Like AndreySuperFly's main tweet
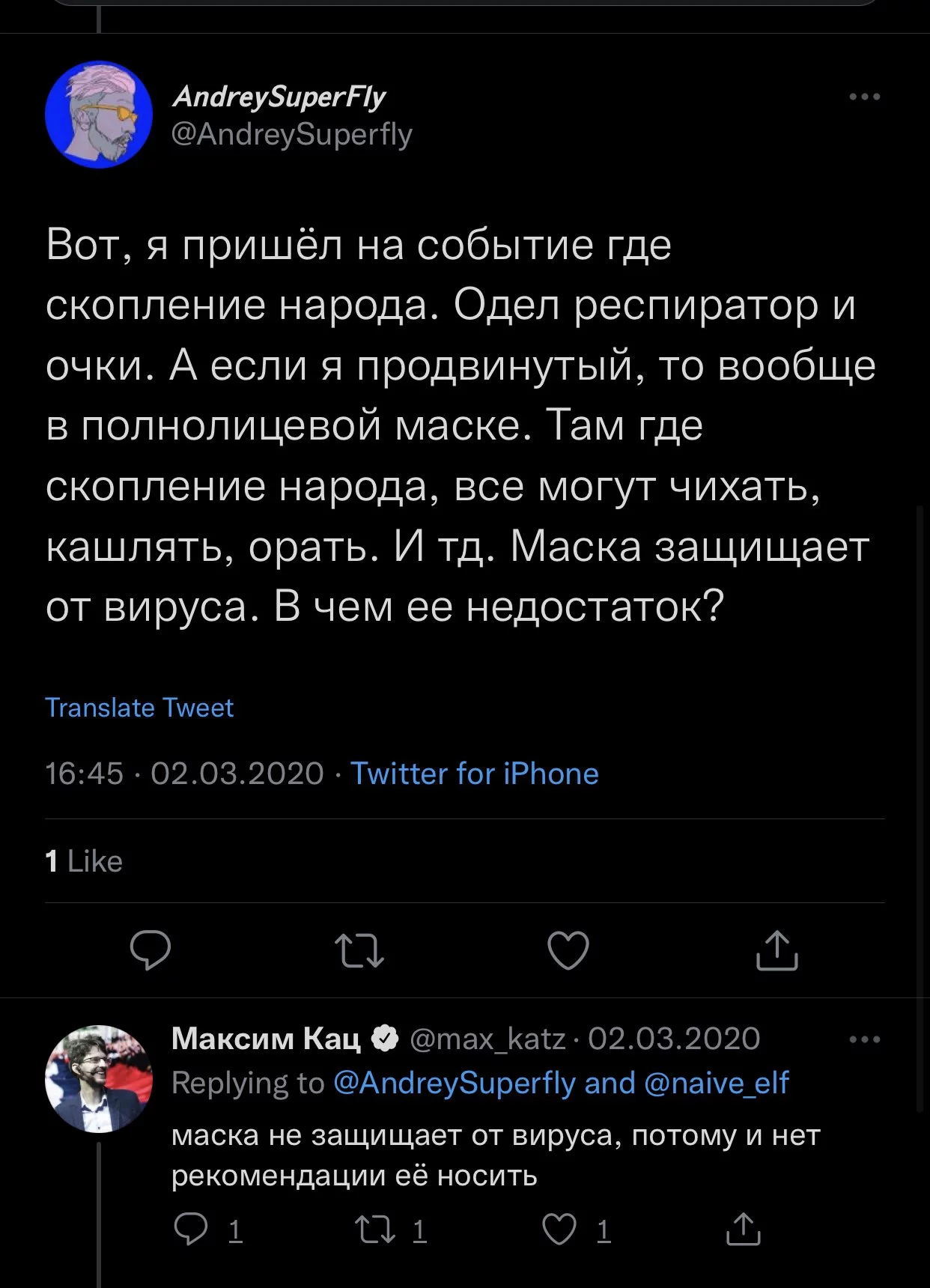This screenshot has width=930, height=1288. pos(568,950)
